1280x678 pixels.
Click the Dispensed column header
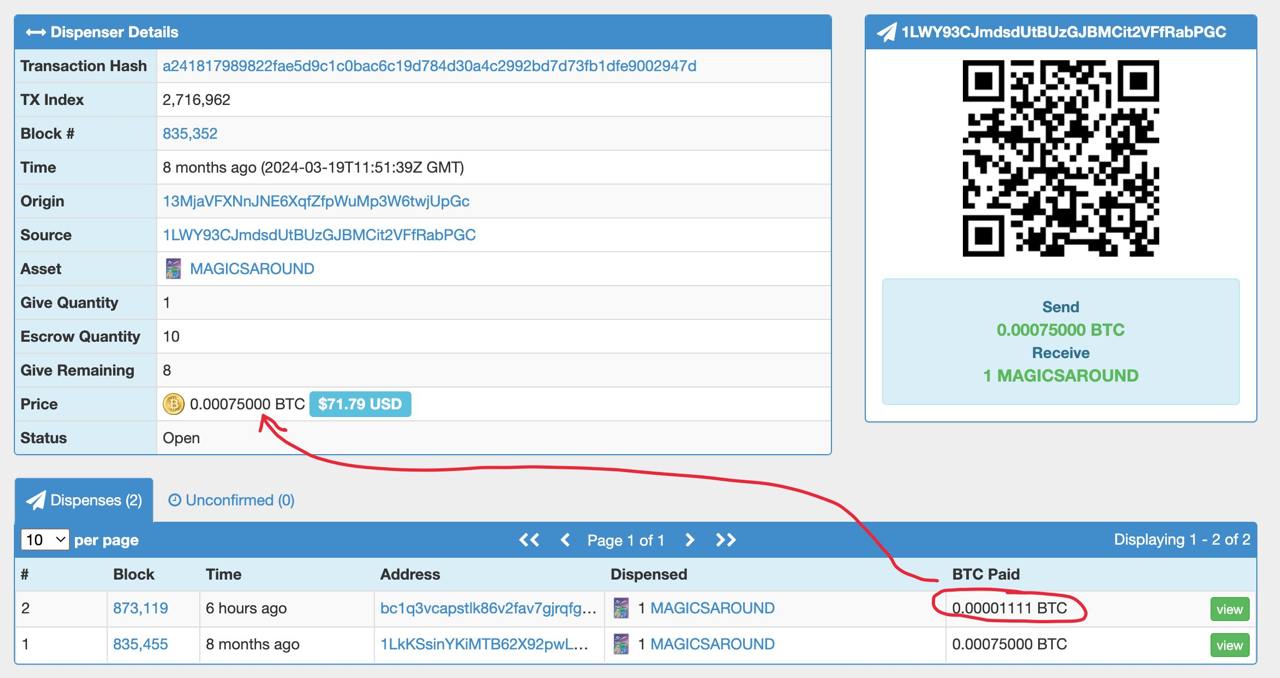coord(649,574)
